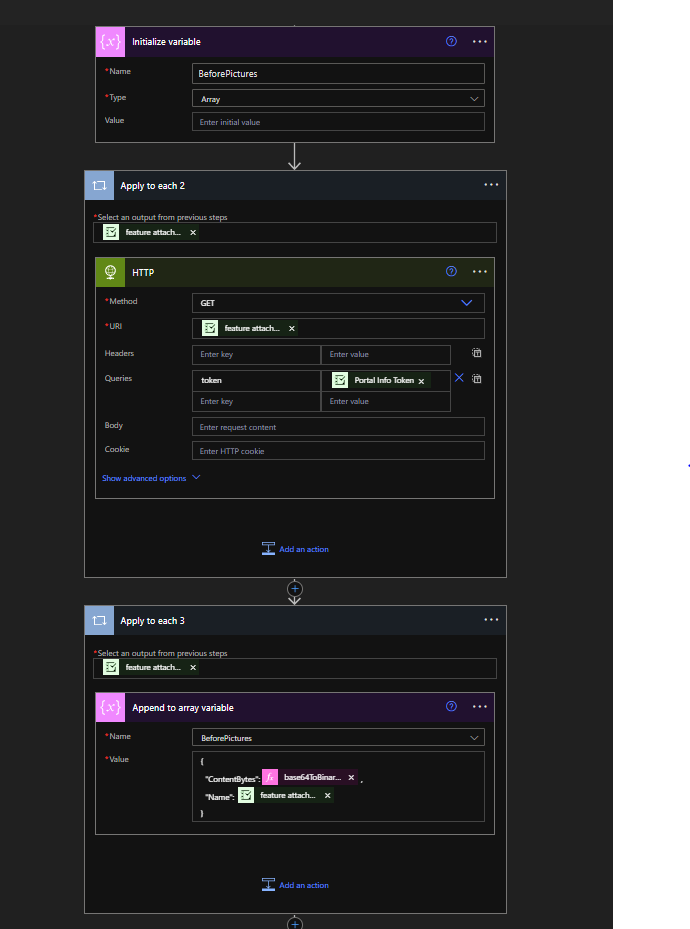Open the Name dropdown showing BeforePictures
This screenshot has height=929, width=690.
[338, 738]
